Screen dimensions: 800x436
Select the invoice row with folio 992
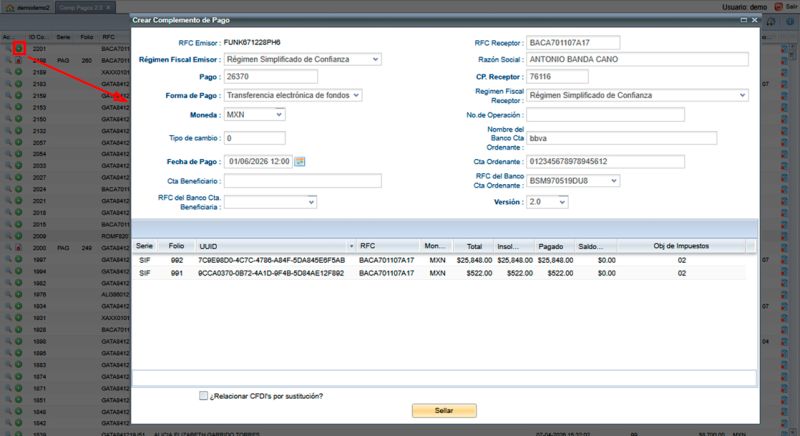pos(439,260)
